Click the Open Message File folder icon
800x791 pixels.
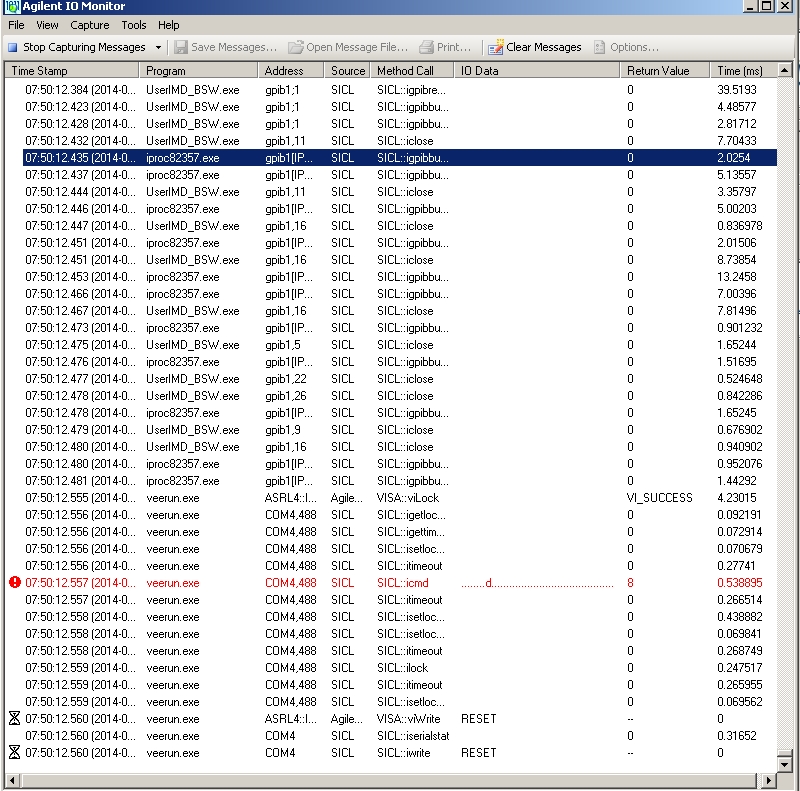pyautogui.click(x=296, y=47)
